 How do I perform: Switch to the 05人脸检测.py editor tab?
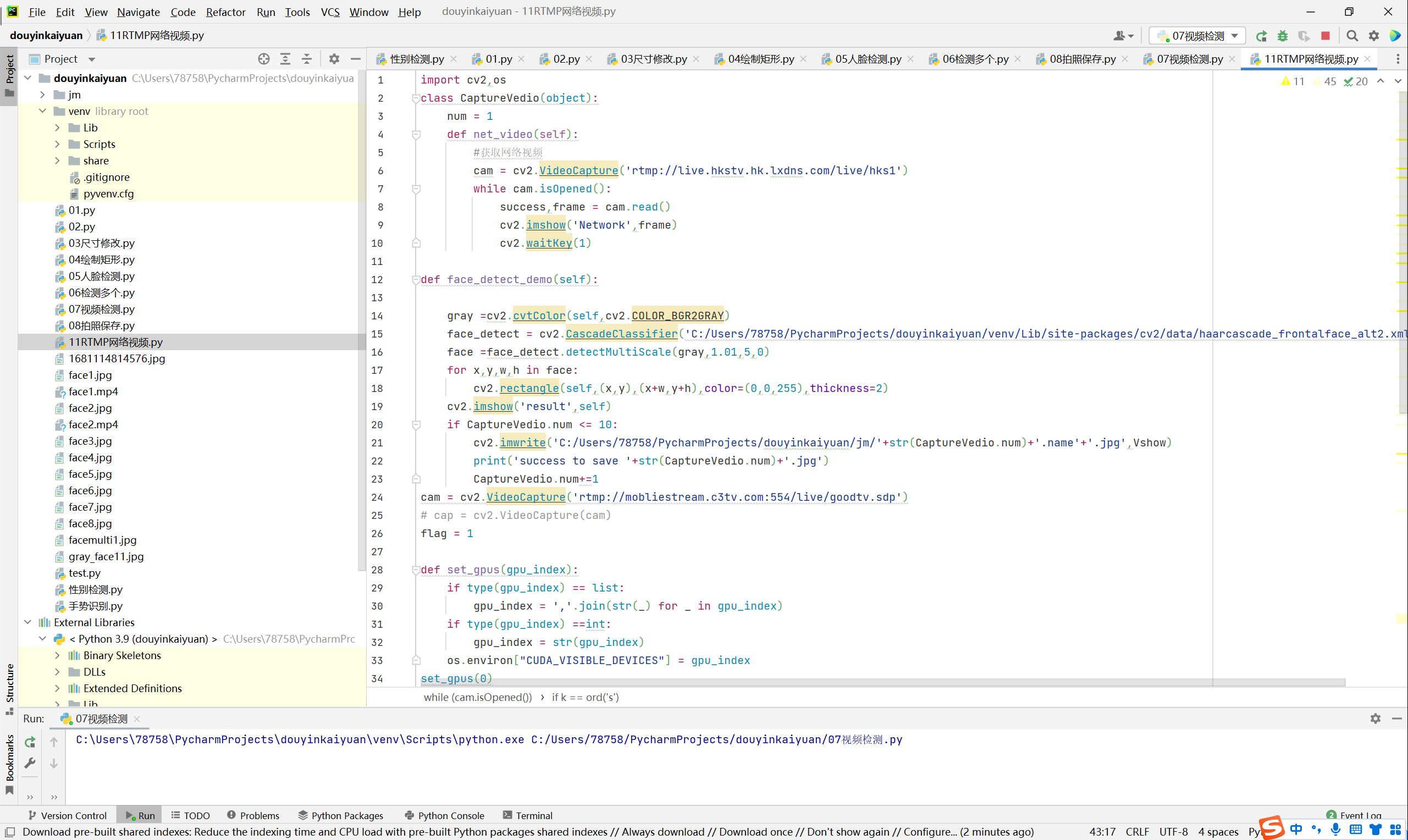pos(868,59)
